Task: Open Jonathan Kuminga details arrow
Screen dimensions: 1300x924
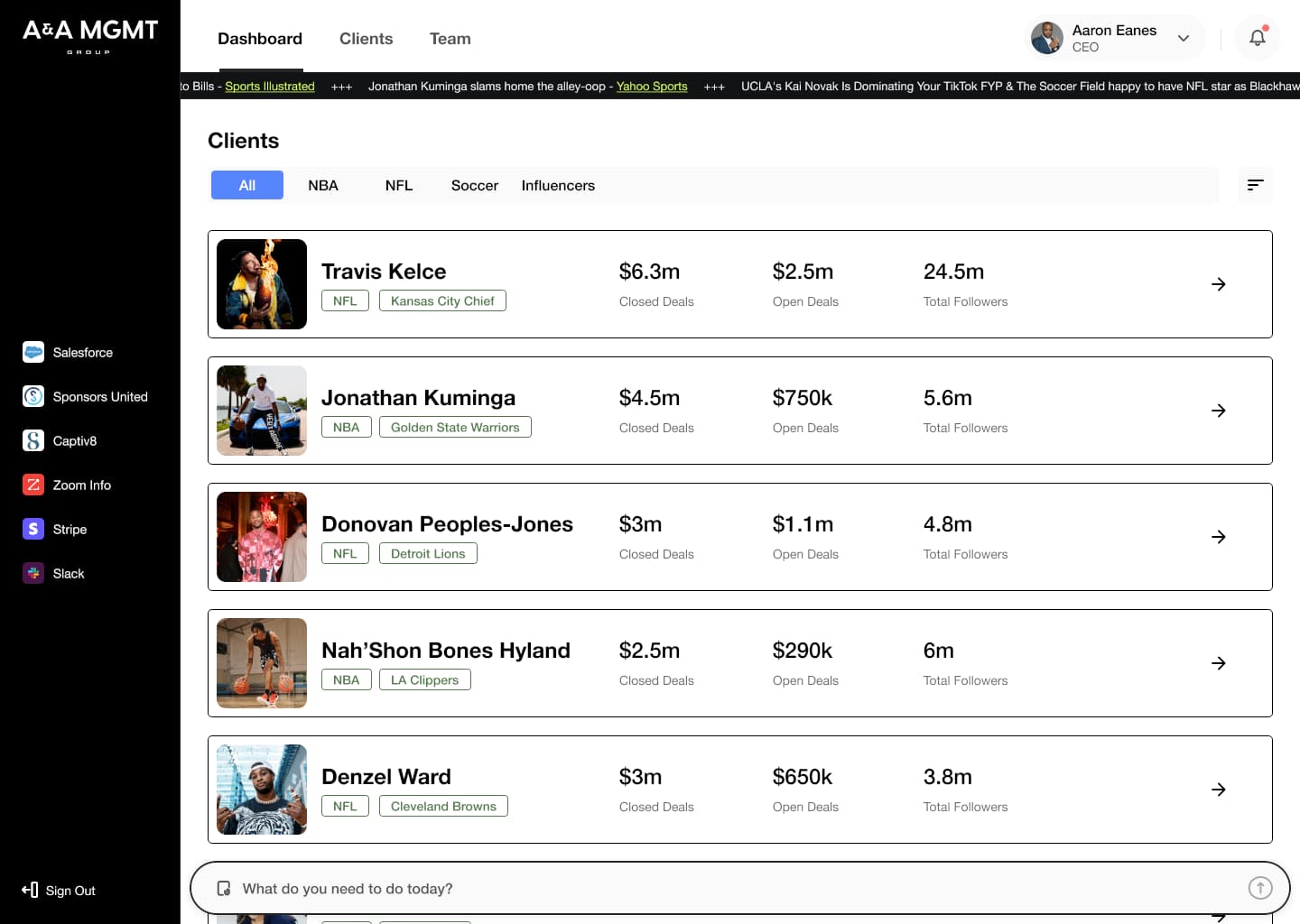Action: click(1219, 411)
